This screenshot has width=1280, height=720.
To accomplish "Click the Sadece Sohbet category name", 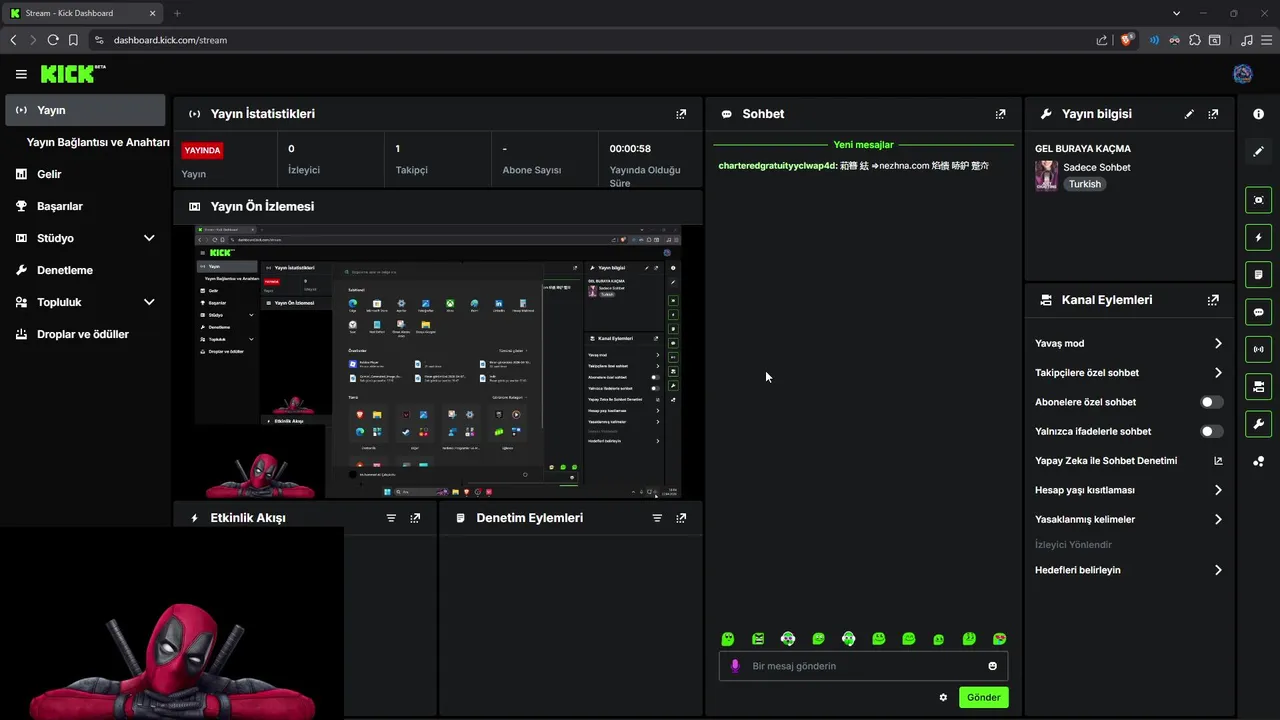I will (x=1097, y=167).
